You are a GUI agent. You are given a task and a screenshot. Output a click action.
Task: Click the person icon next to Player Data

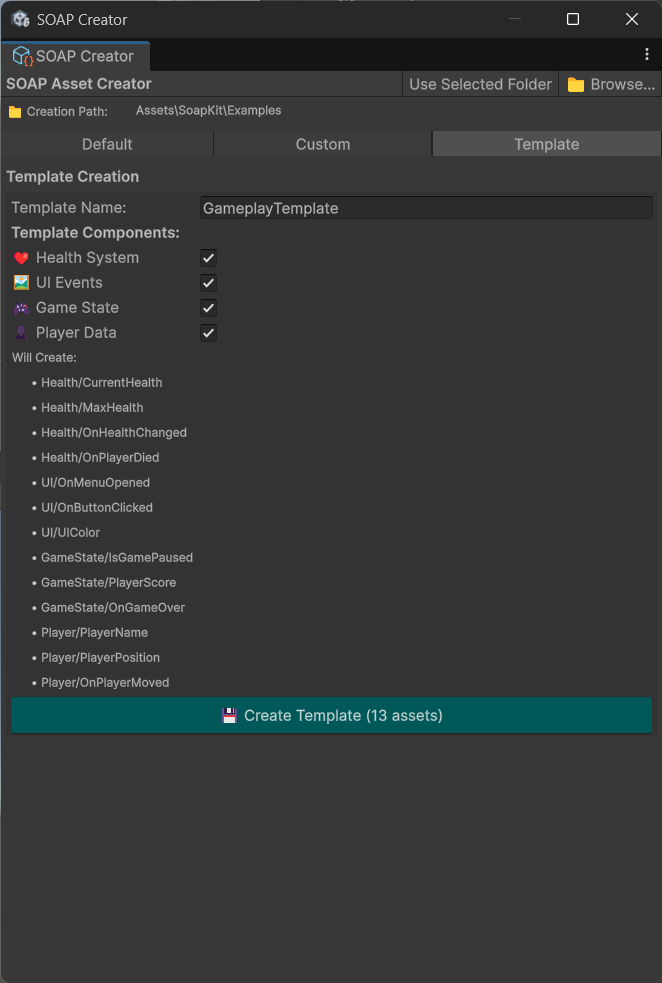click(22, 332)
